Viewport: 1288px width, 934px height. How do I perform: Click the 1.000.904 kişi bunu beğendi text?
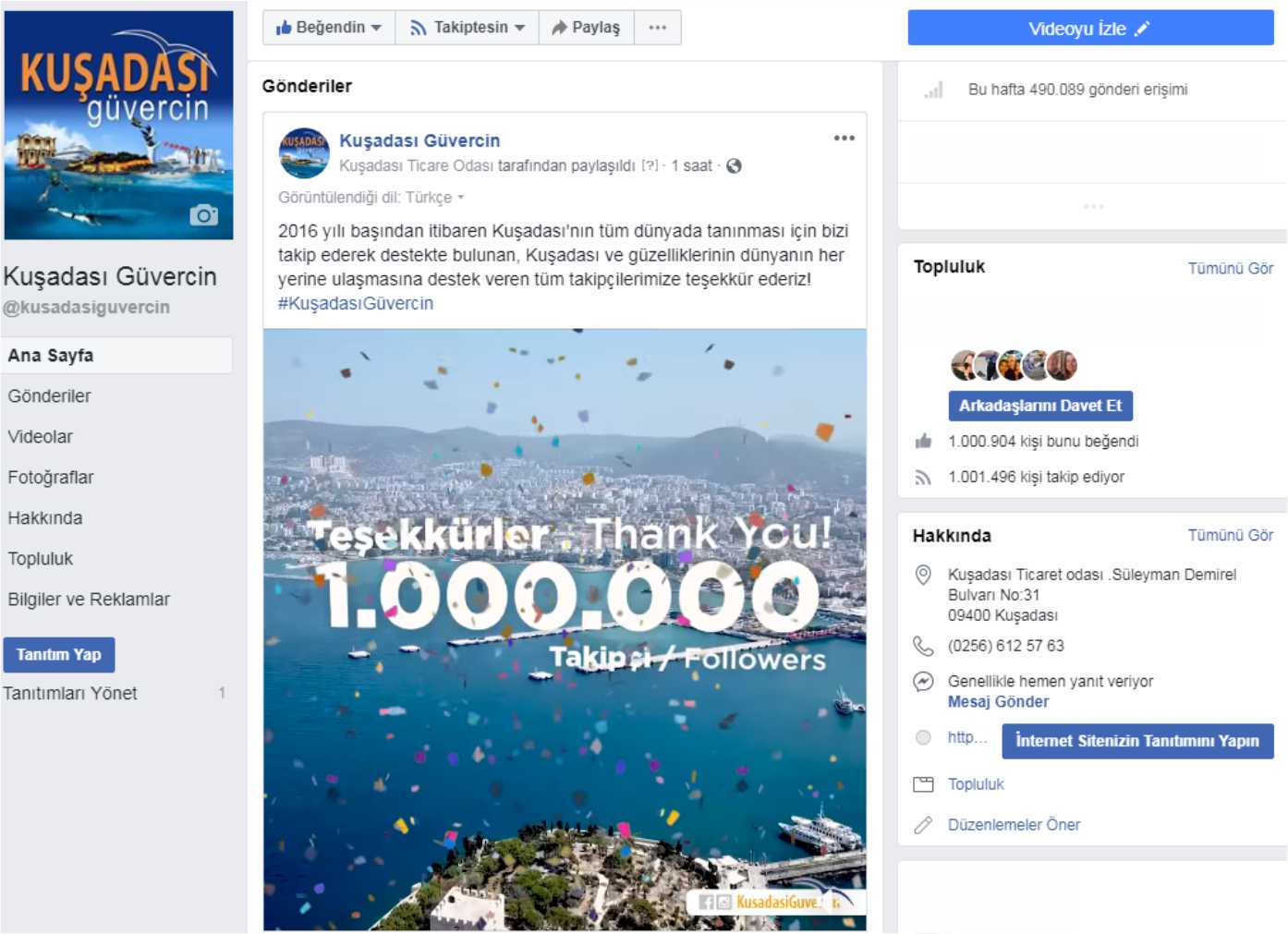coord(1043,442)
